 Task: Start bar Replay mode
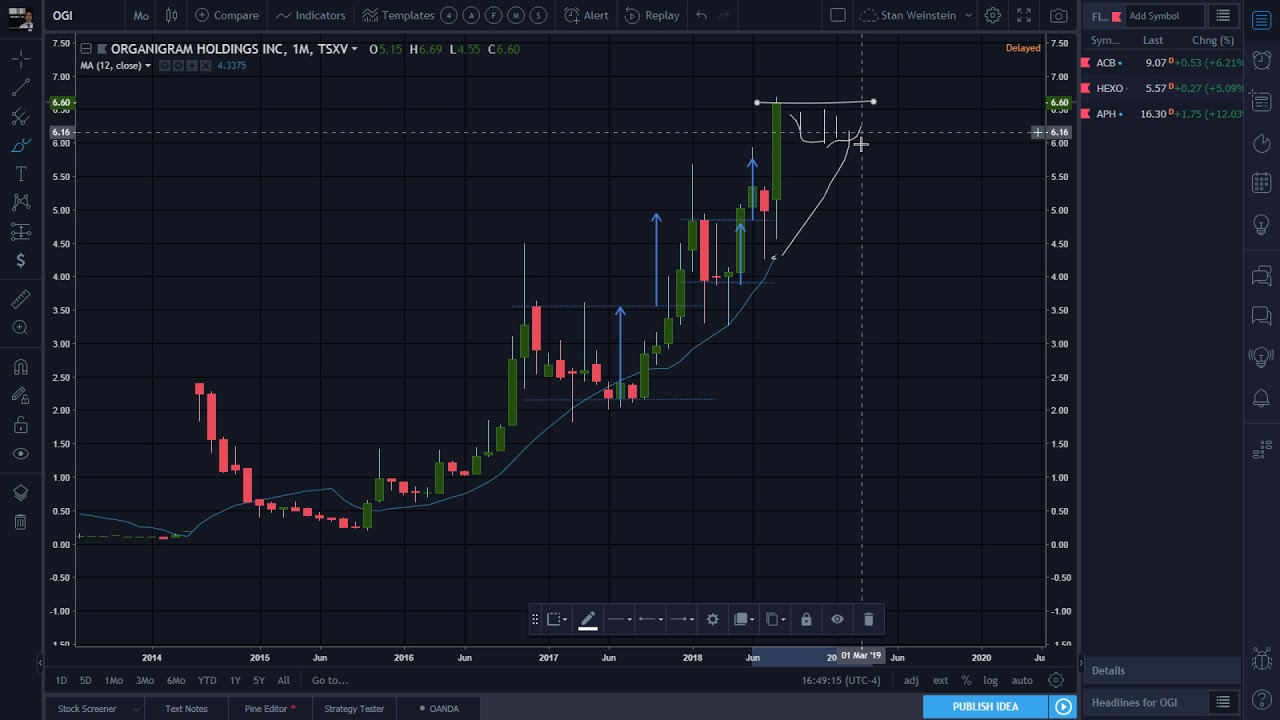pyautogui.click(x=652, y=15)
